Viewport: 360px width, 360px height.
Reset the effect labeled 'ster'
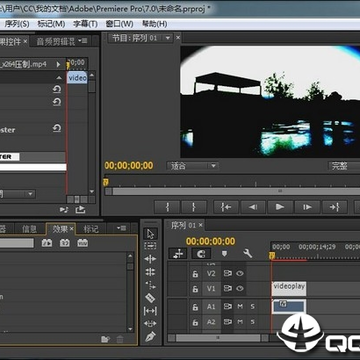click(x=57, y=128)
